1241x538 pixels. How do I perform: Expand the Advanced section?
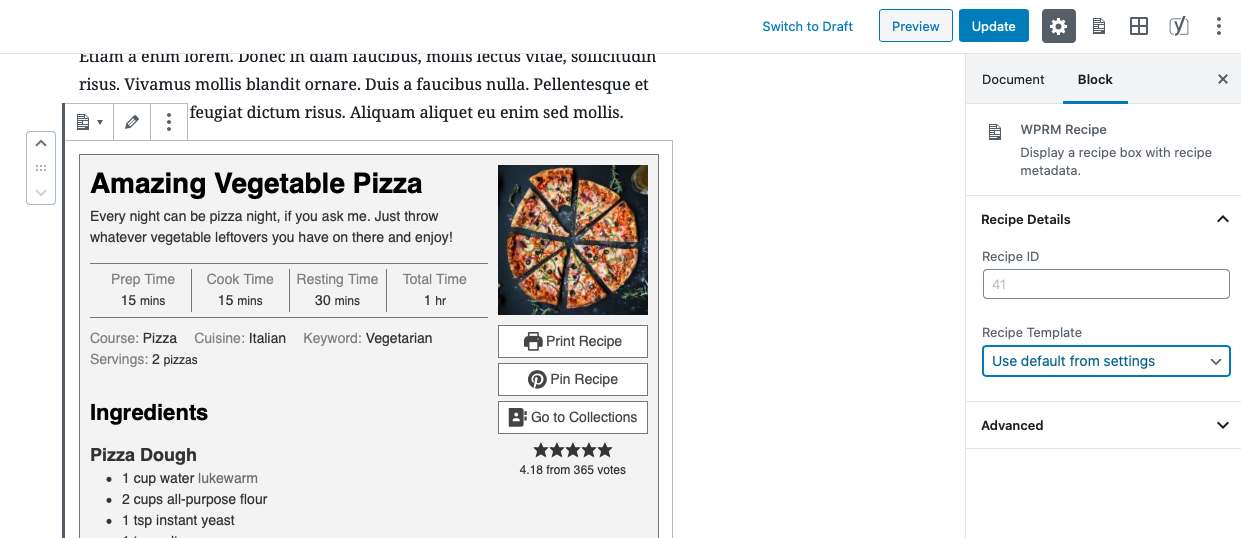click(1106, 425)
